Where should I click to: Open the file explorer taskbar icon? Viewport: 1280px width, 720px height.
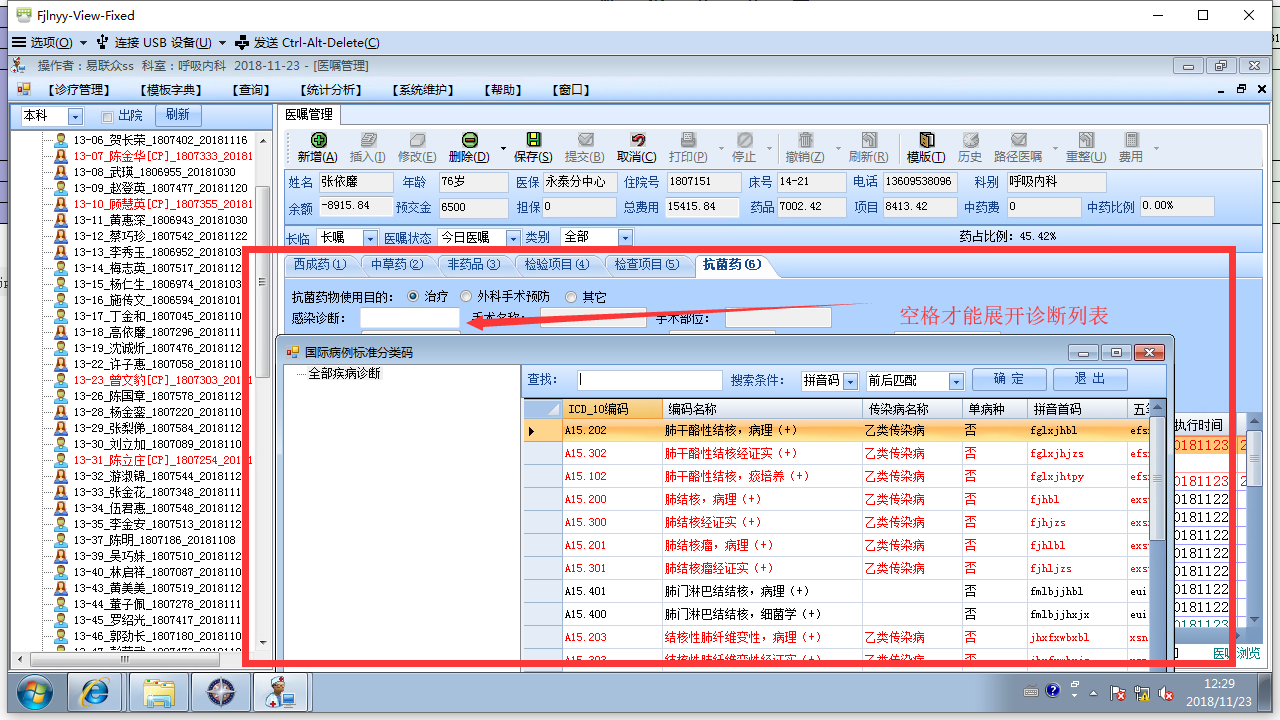(x=159, y=692)
